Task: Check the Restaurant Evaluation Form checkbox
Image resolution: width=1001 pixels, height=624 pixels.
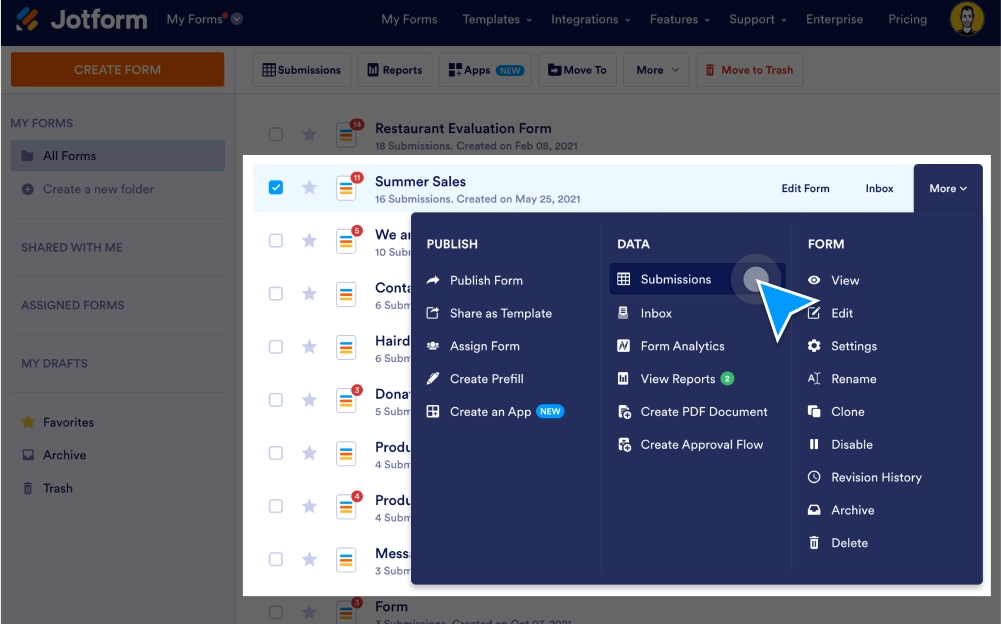Action: (x=276, y=133)
